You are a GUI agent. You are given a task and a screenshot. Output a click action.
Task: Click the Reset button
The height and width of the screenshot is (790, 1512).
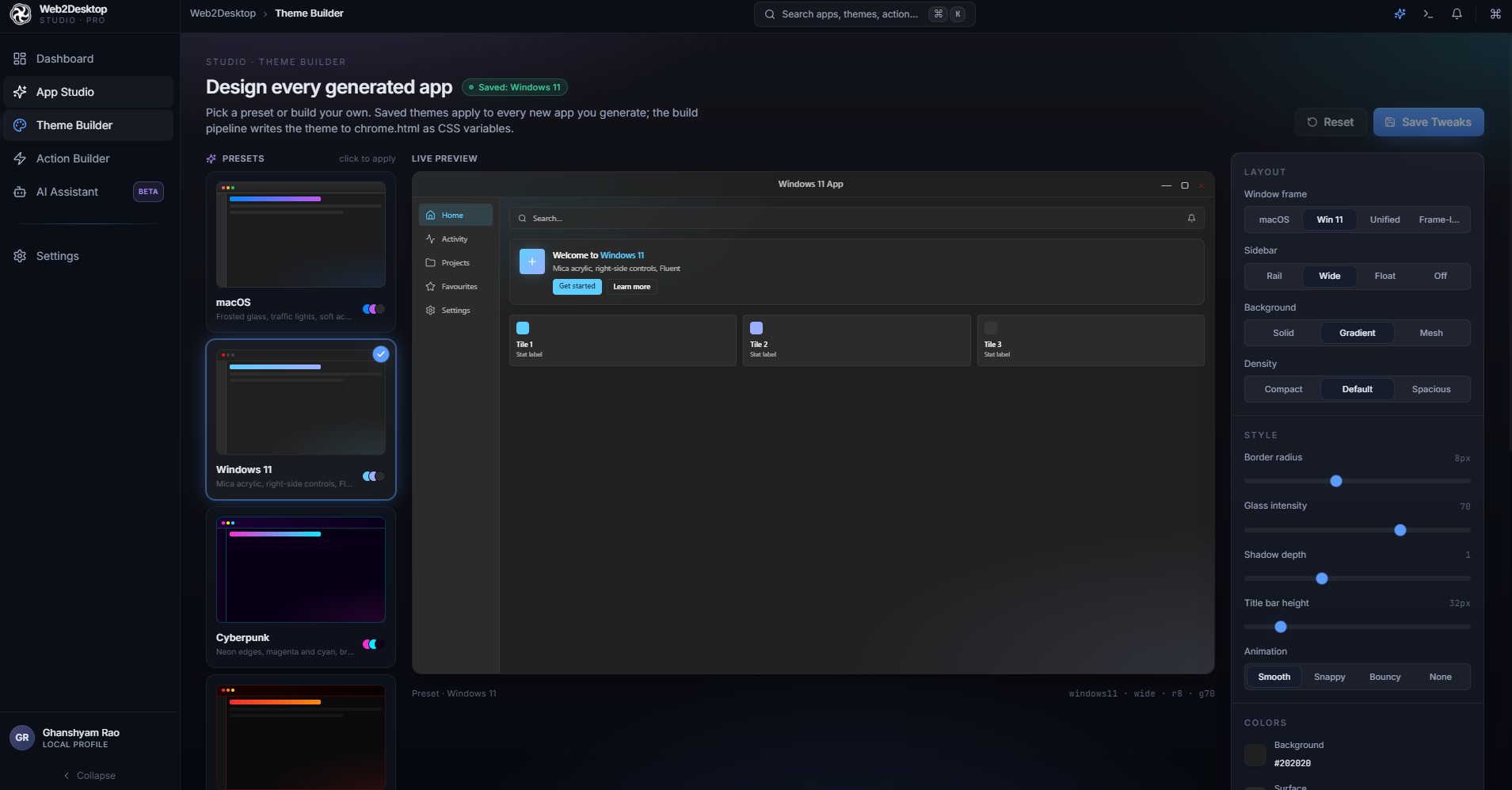[1331, 122]
